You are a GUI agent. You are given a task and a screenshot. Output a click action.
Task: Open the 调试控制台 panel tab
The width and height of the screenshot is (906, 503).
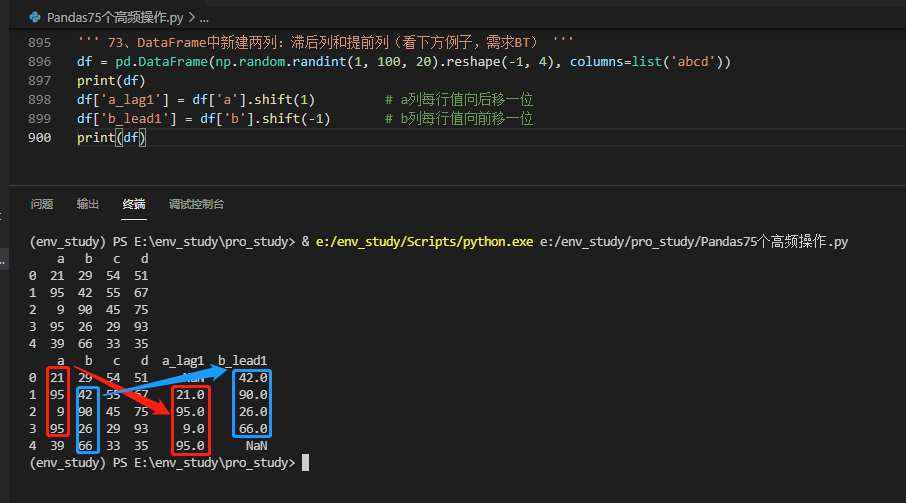pos(196,204)
